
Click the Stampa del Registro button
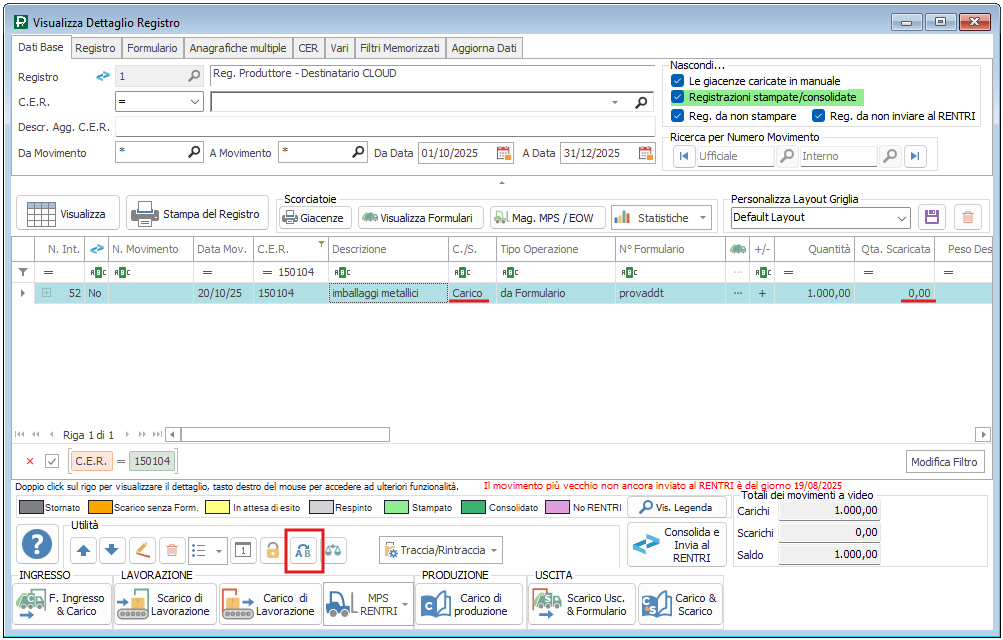pos(197,214)
